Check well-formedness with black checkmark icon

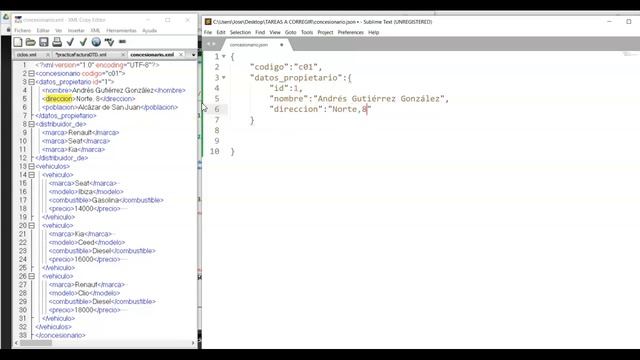70,42
